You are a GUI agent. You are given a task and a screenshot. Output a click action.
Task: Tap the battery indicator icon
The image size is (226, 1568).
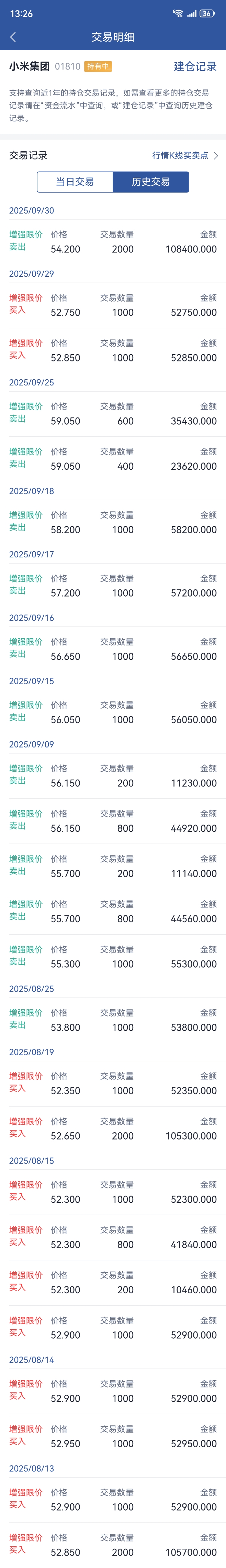coord(207,13)
